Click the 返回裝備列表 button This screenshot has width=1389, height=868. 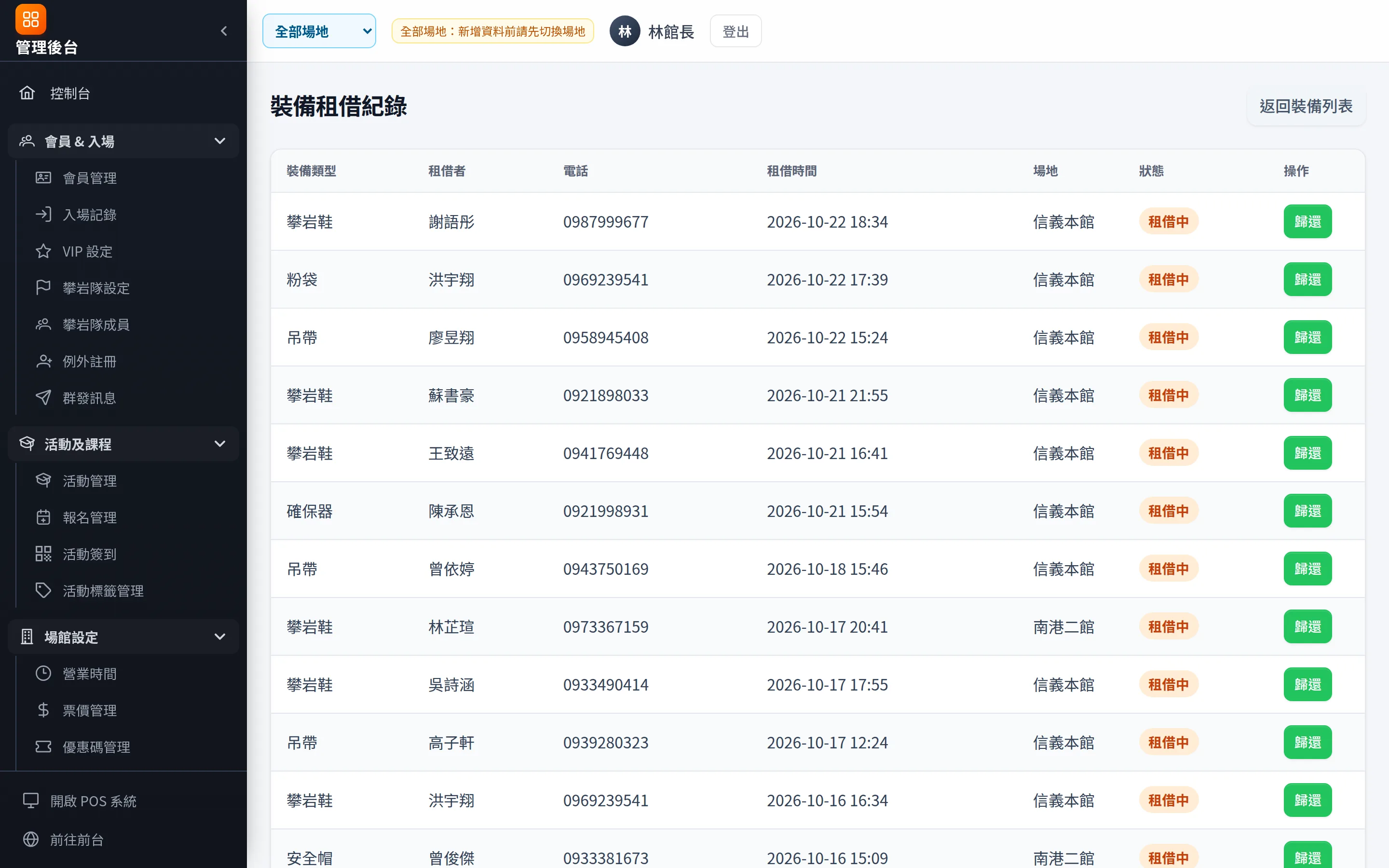point(1306,106)
